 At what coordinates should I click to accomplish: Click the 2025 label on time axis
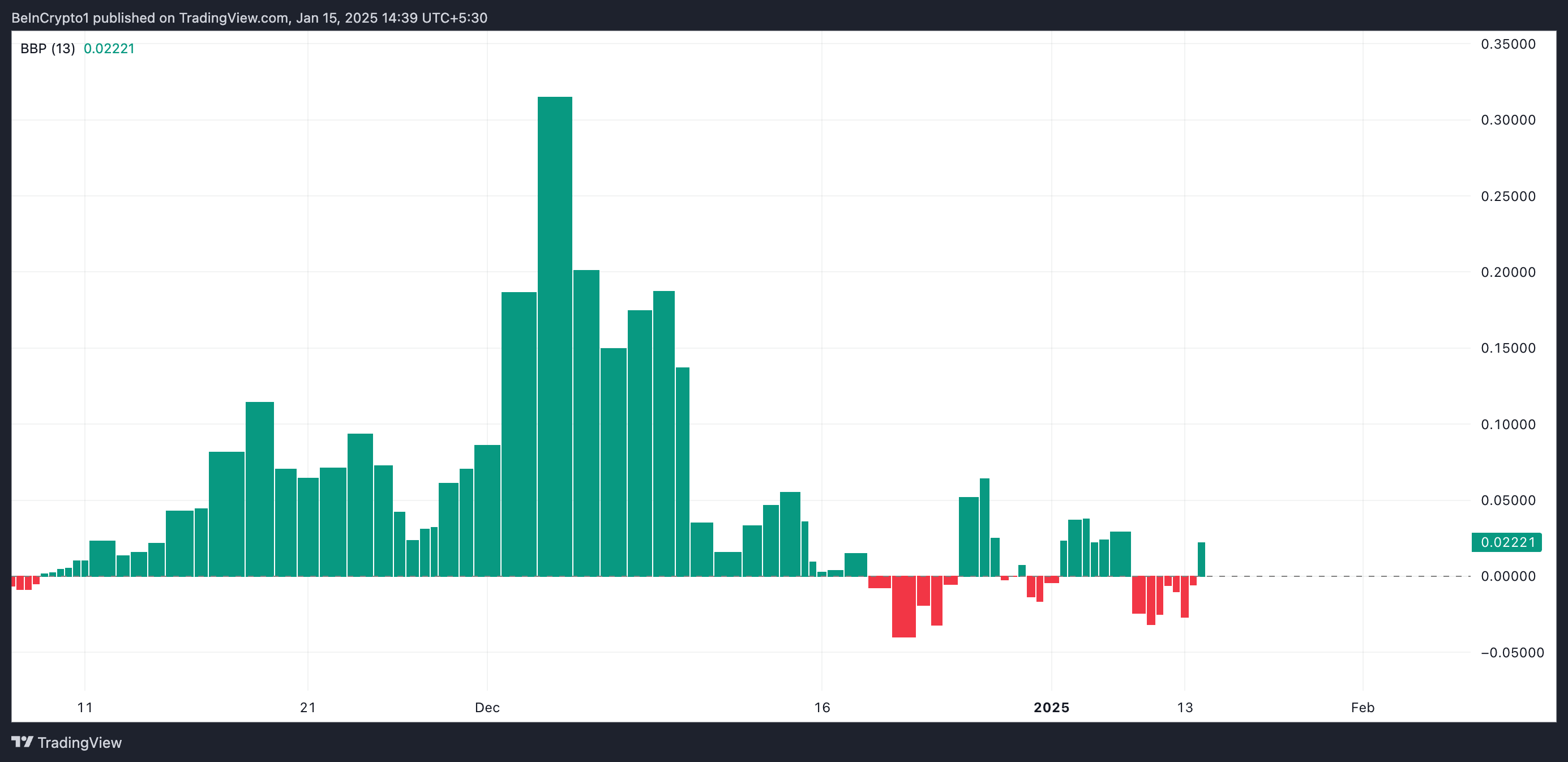1051,707
